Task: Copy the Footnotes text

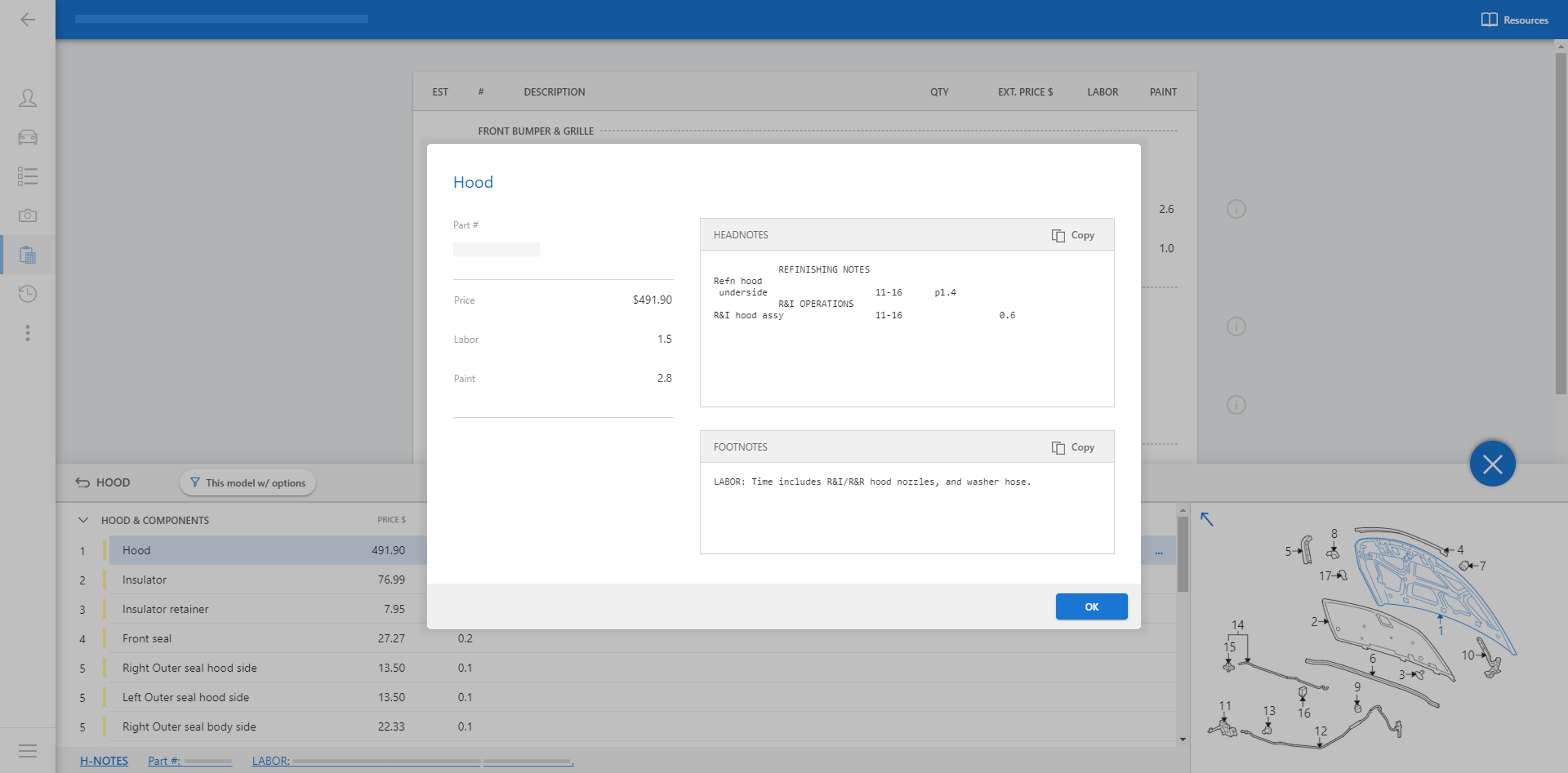Action: (x=1073, y=447)
